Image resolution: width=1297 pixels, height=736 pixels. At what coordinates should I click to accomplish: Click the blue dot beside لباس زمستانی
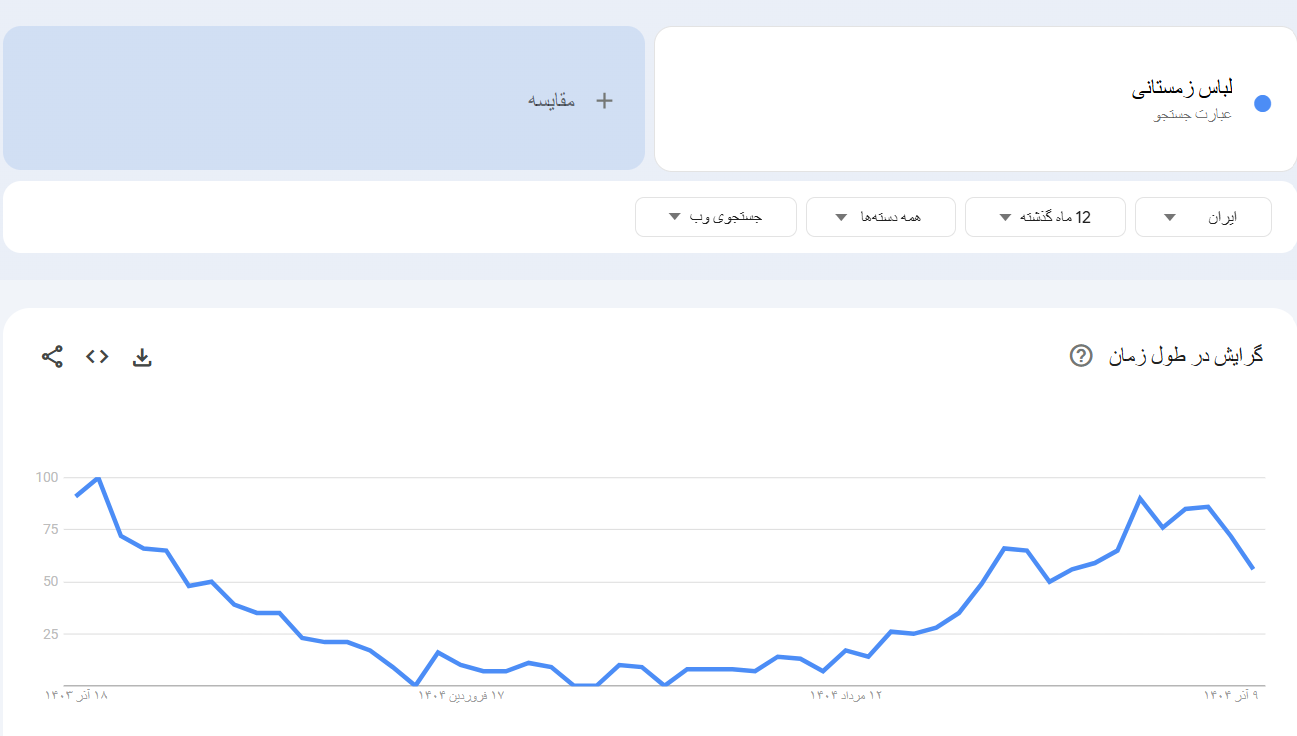tap(1262, 104)
